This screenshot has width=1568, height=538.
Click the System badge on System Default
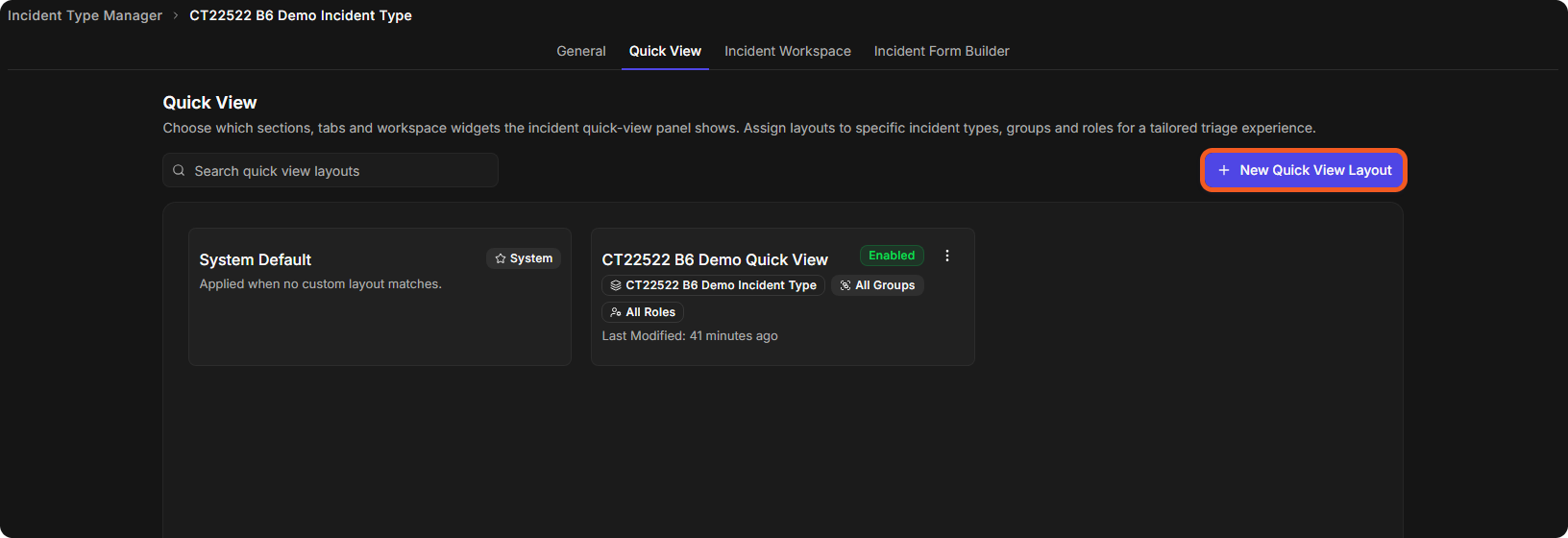(524, 258)
